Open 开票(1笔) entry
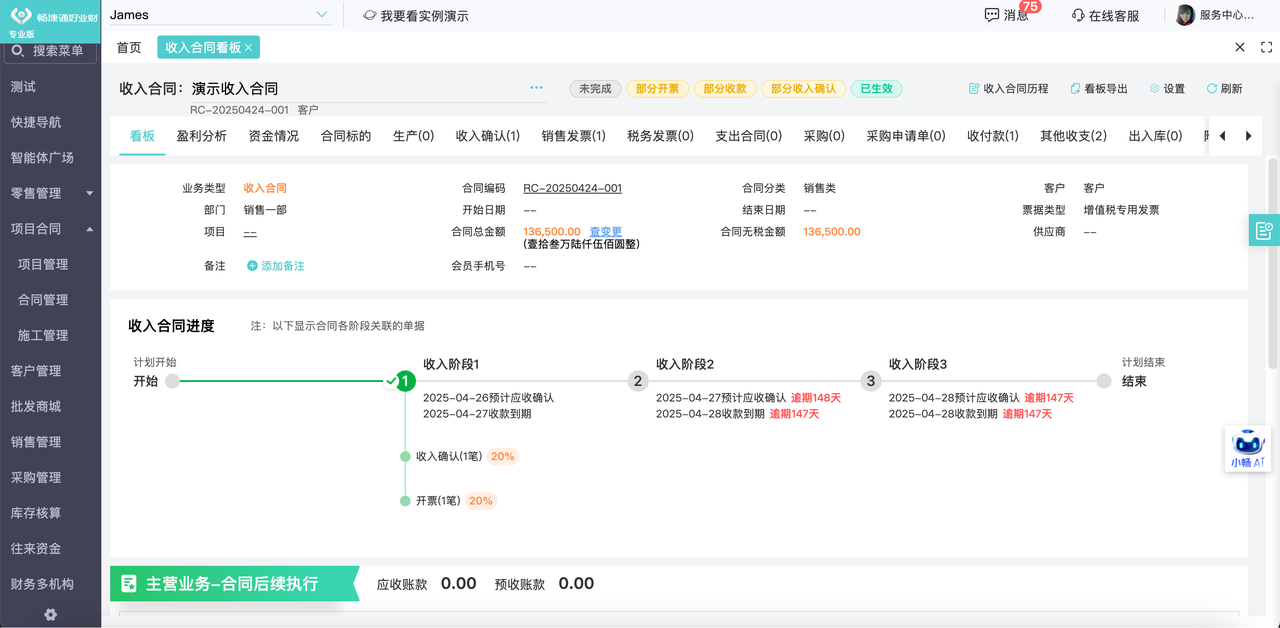 click(x=438, y=500)
